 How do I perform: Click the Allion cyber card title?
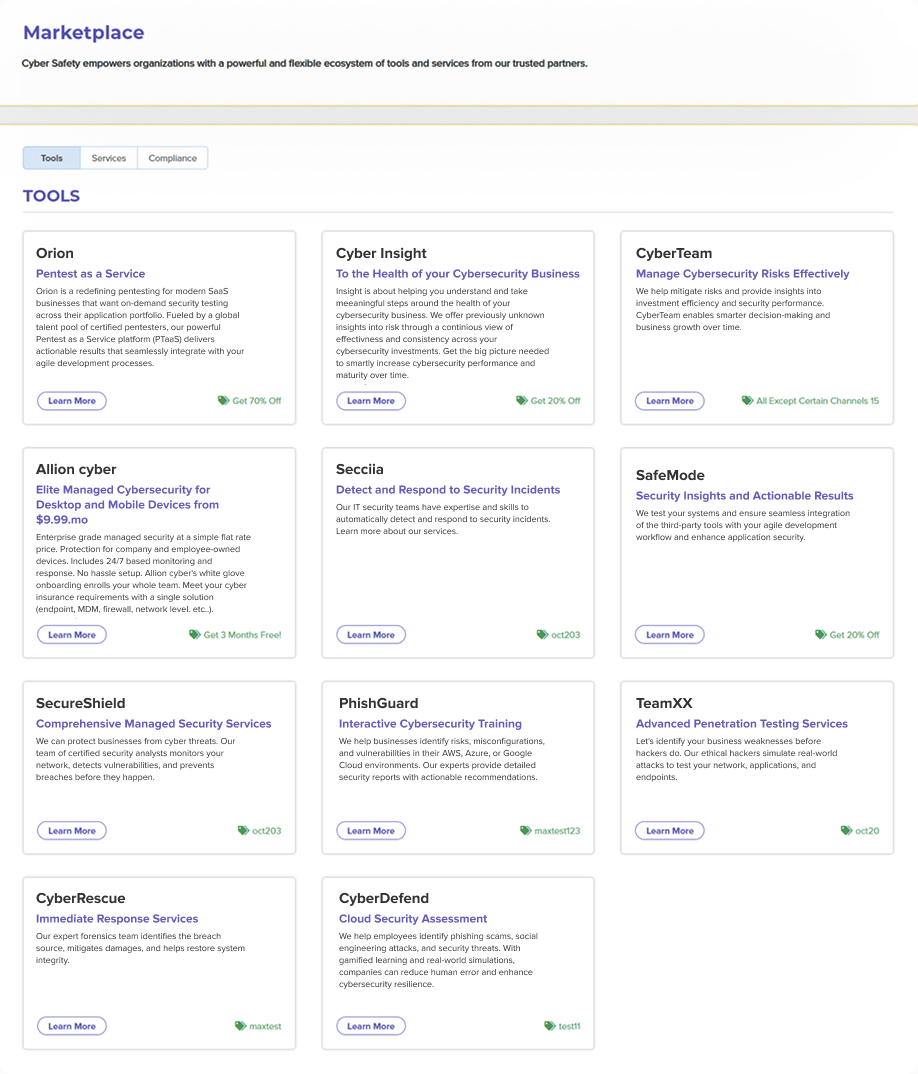(x=76, y=470)
